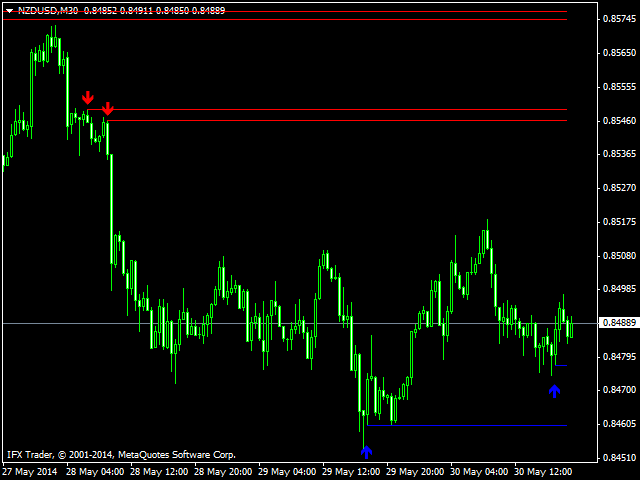Click the 28 May 12:00 time label
Image resolution: width=640 pixels, height=480 pixels.
coord(159,472)
